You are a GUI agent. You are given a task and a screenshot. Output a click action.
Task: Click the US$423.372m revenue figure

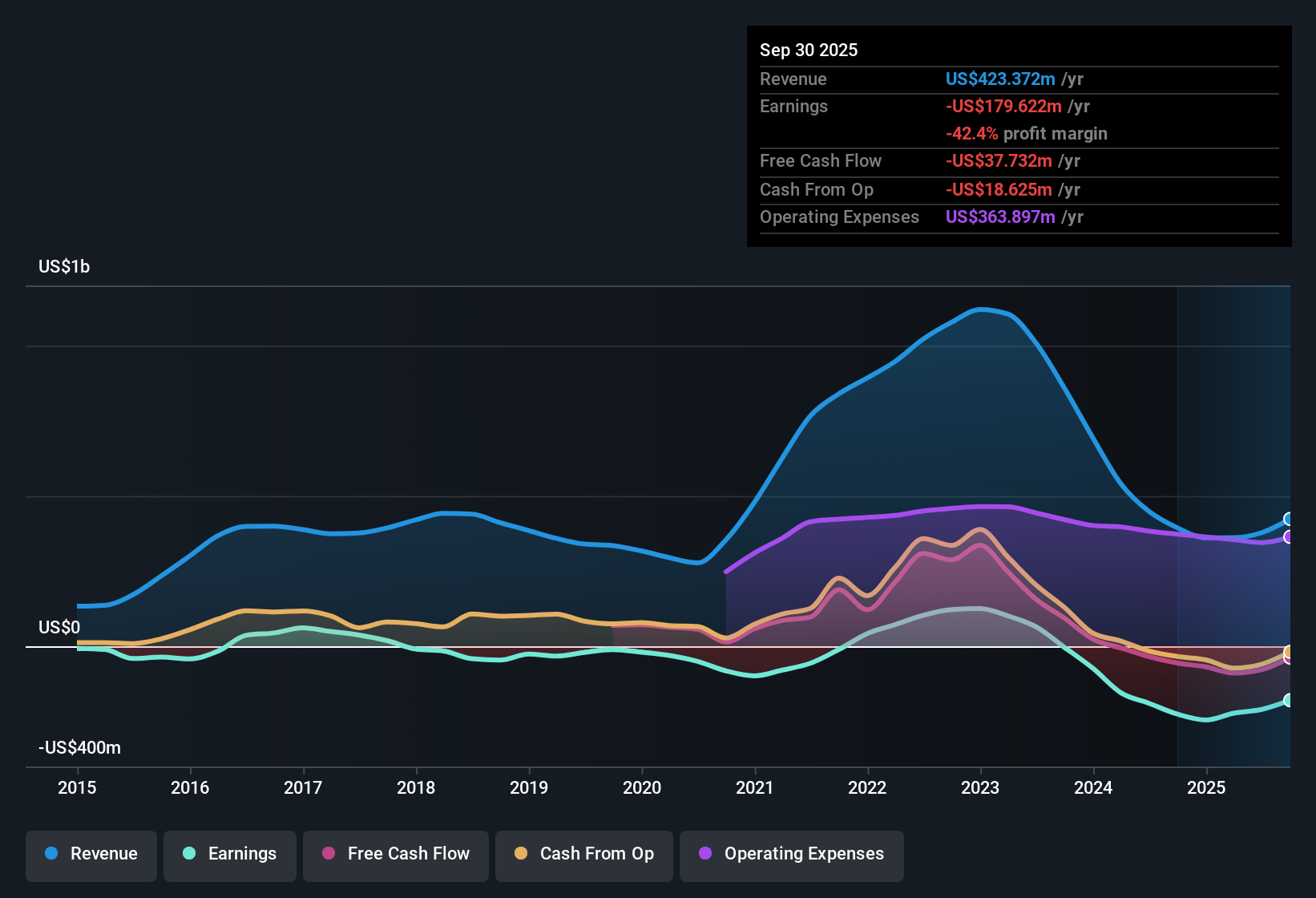[x=1000, y=79]
